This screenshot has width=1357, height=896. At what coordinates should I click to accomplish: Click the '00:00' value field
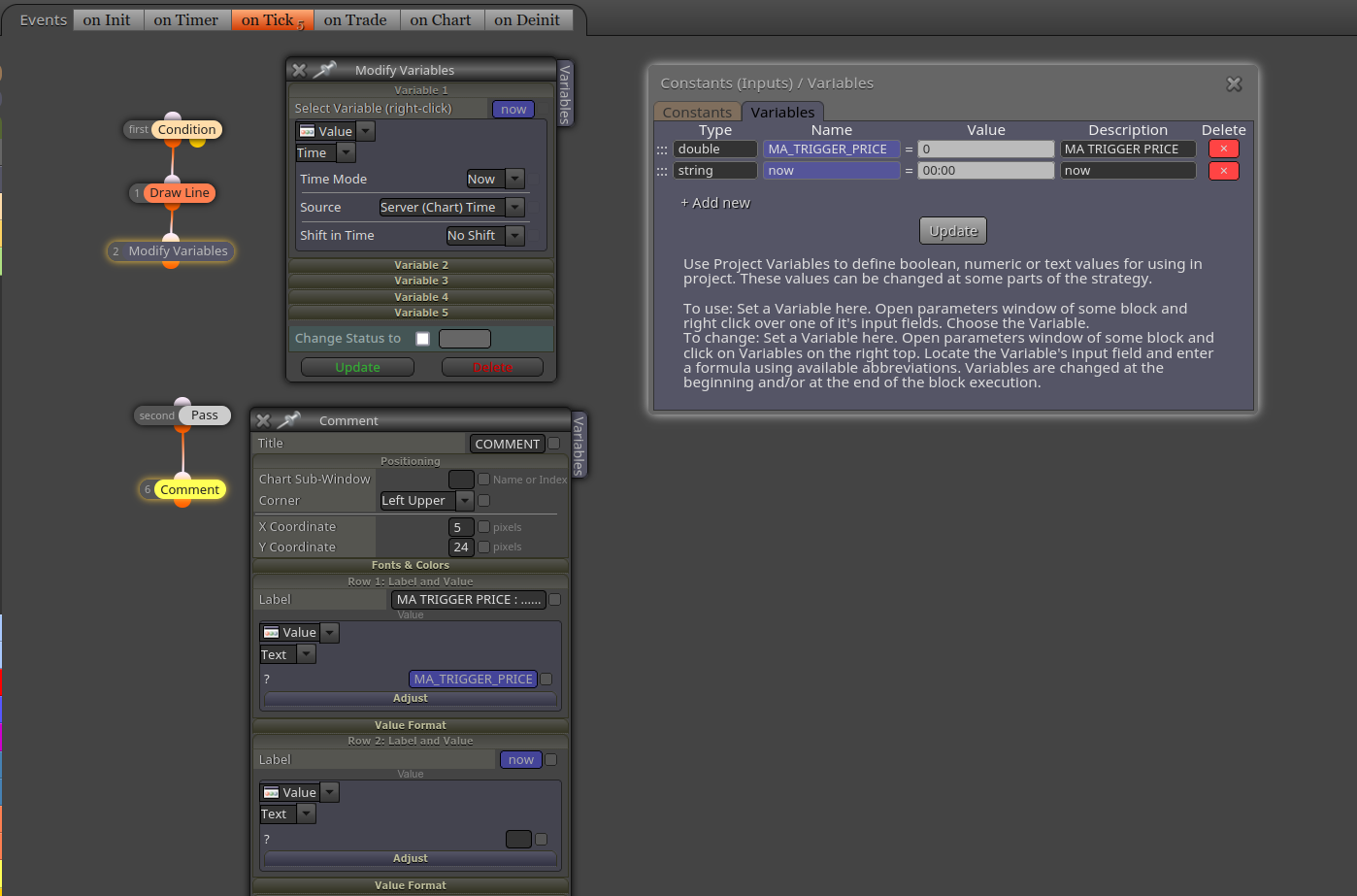[x=986, y=171]
